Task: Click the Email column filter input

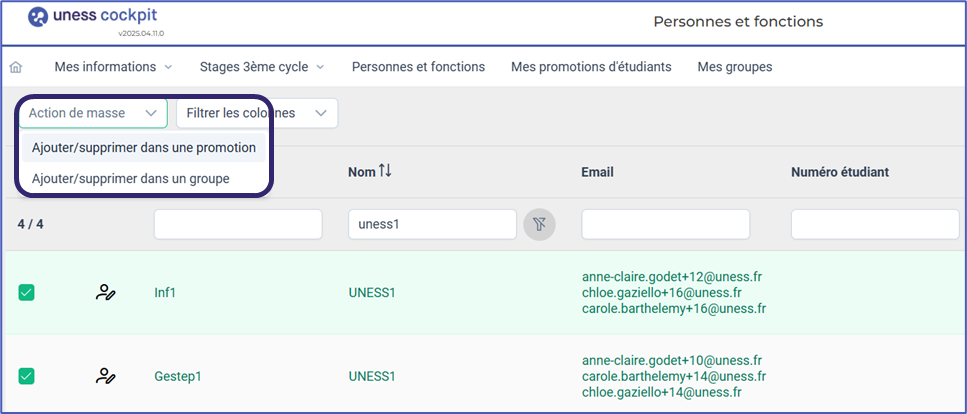Action: [665, 225]
